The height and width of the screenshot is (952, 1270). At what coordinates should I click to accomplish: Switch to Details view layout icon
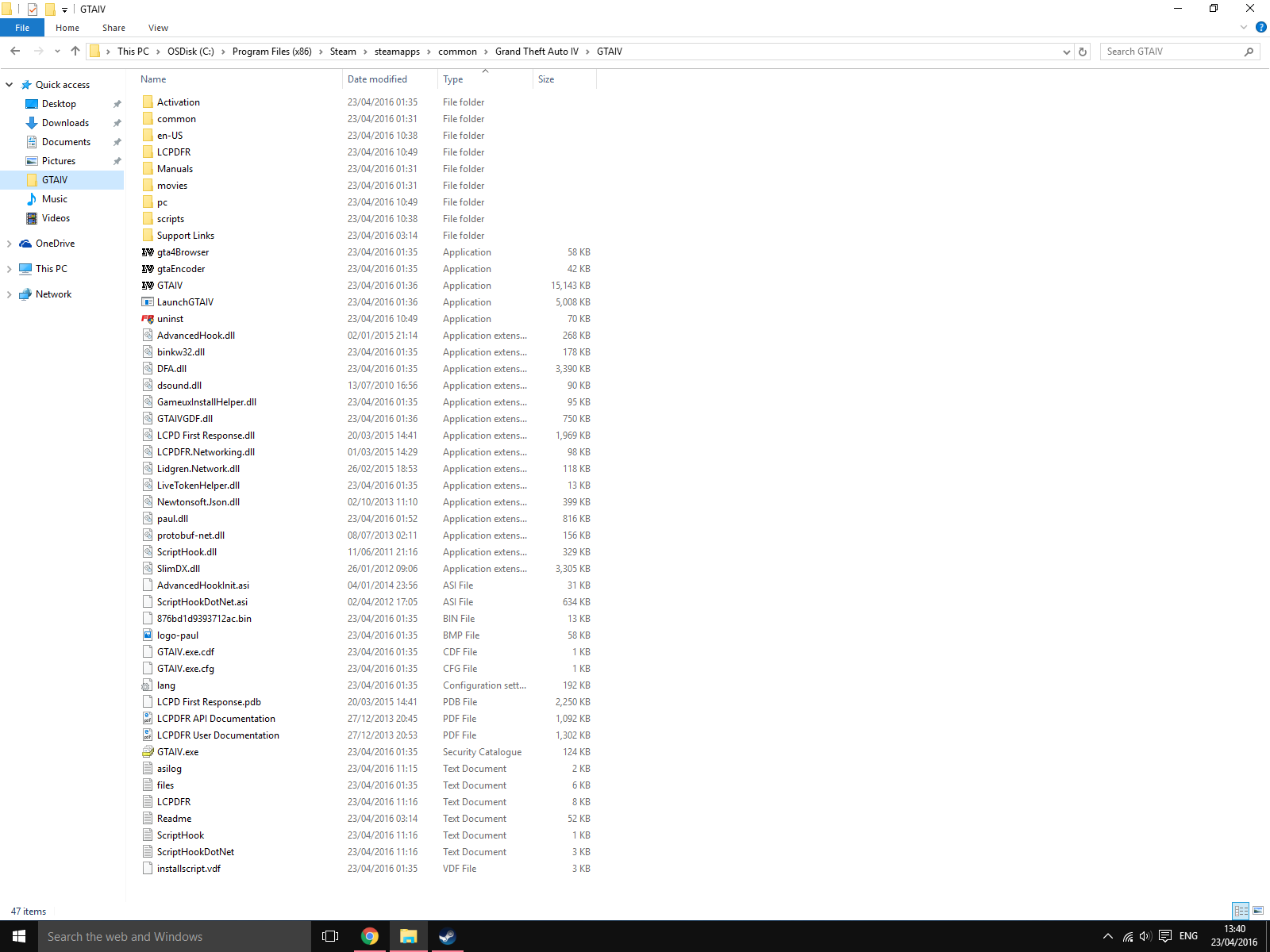(x=1241, y=911)
